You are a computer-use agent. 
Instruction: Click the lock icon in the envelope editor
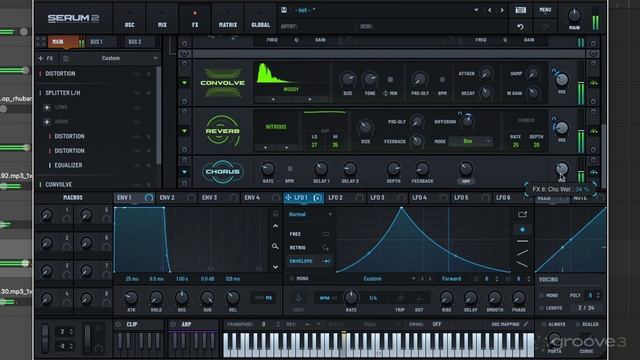tap(276, 213)
